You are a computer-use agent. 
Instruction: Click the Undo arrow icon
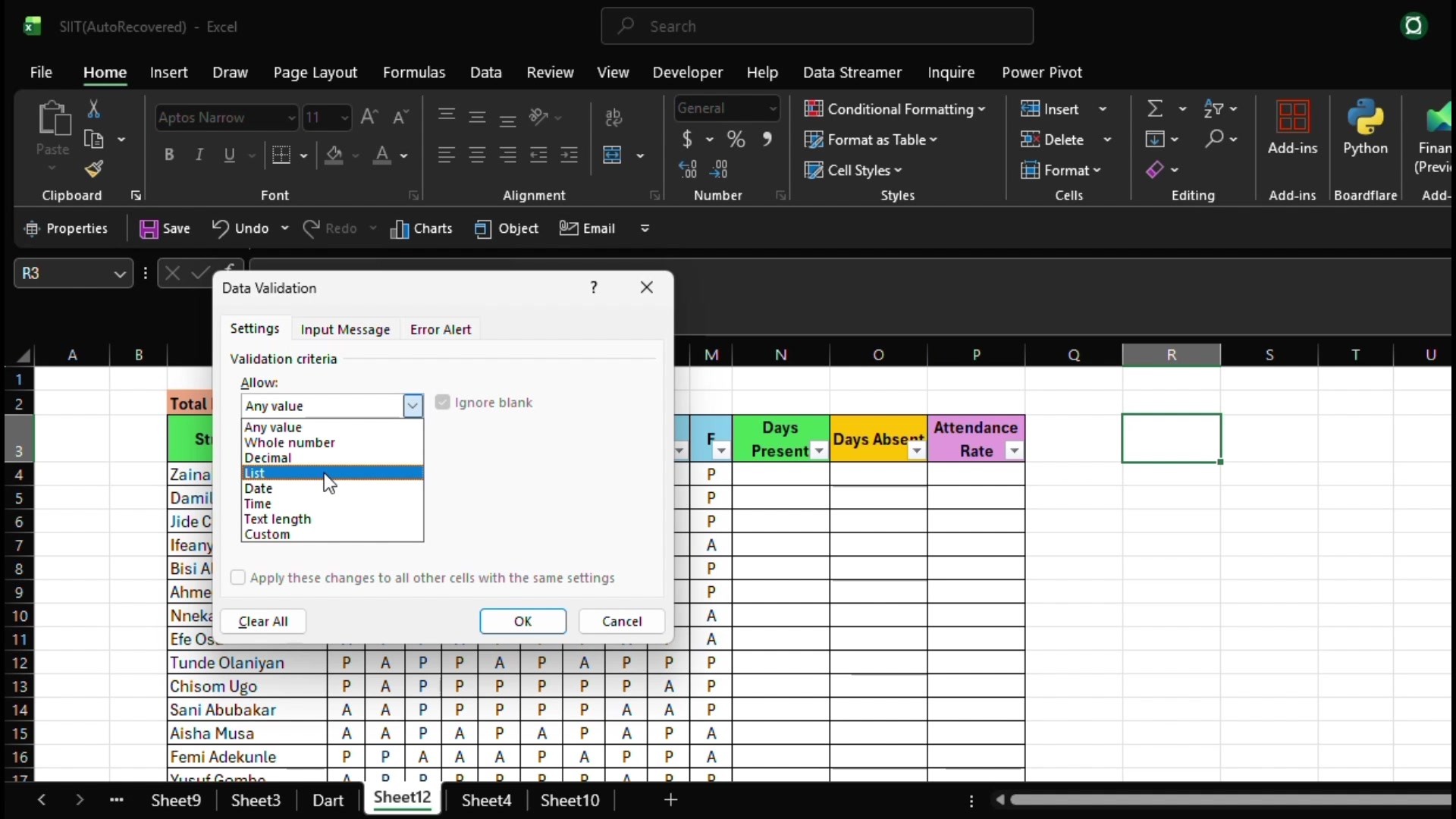(x=220, y=228)
